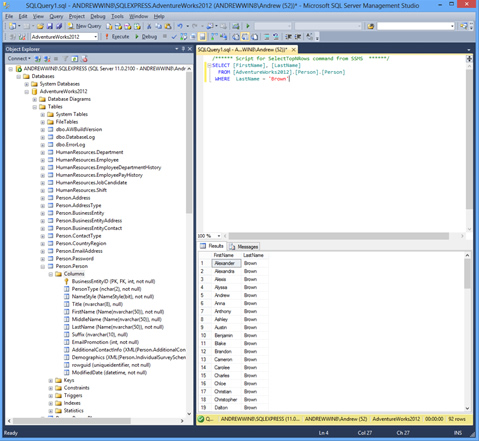
Task: Select the Person.Address table in the tree
Action: 73,198
